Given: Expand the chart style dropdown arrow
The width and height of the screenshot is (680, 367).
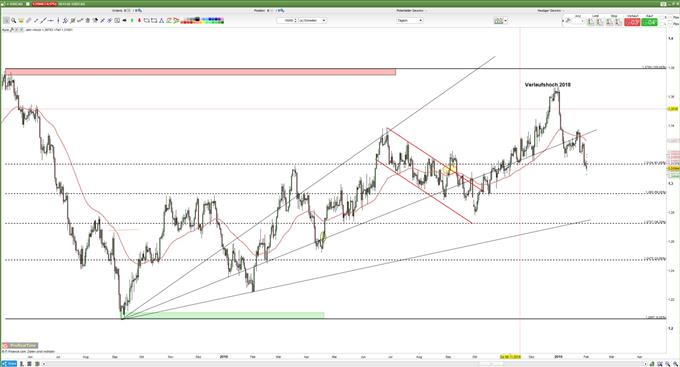Looking at the screenshot, I should (x=506, y=21).
